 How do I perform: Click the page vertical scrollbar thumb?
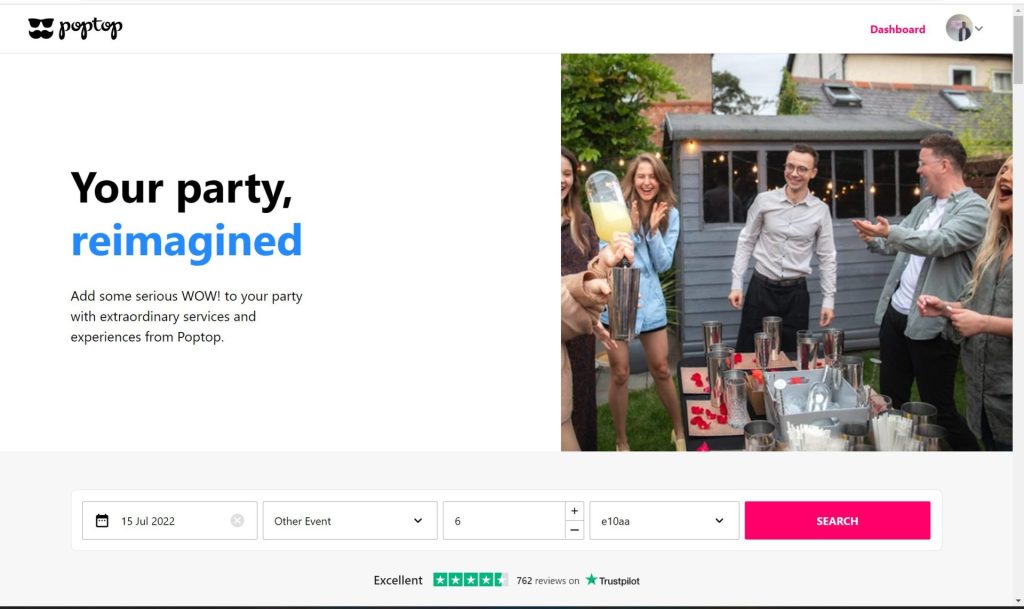tap(1018, 49)
